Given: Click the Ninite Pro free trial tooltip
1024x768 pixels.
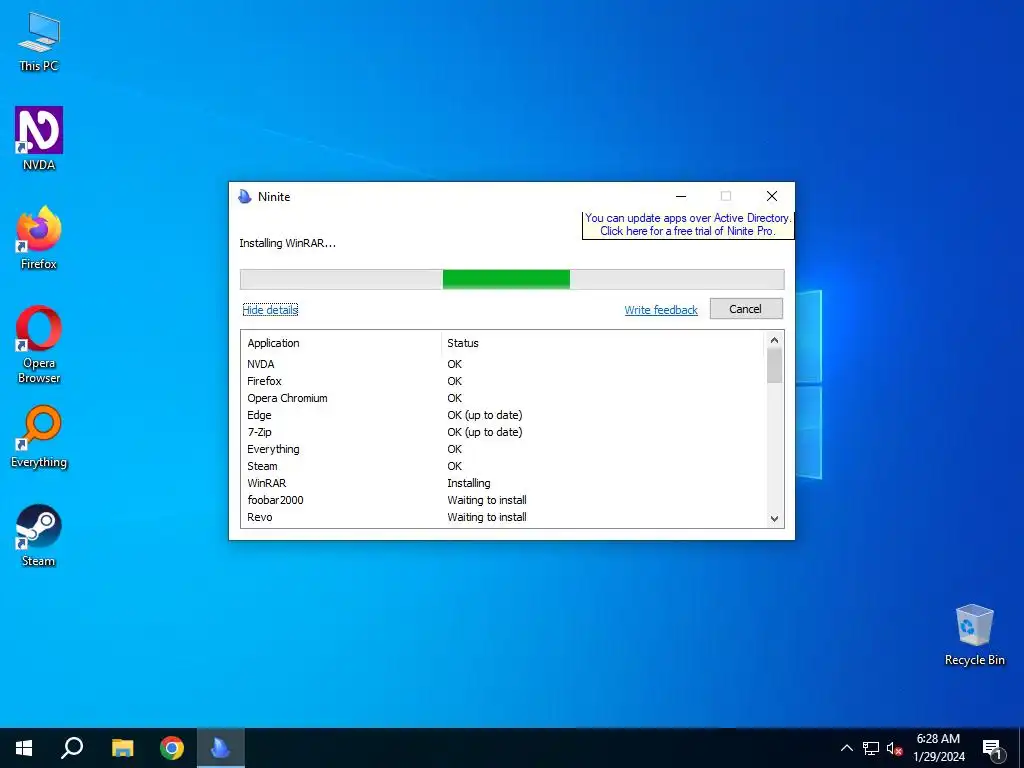Looking at the screenshot, I should (688, 225).
